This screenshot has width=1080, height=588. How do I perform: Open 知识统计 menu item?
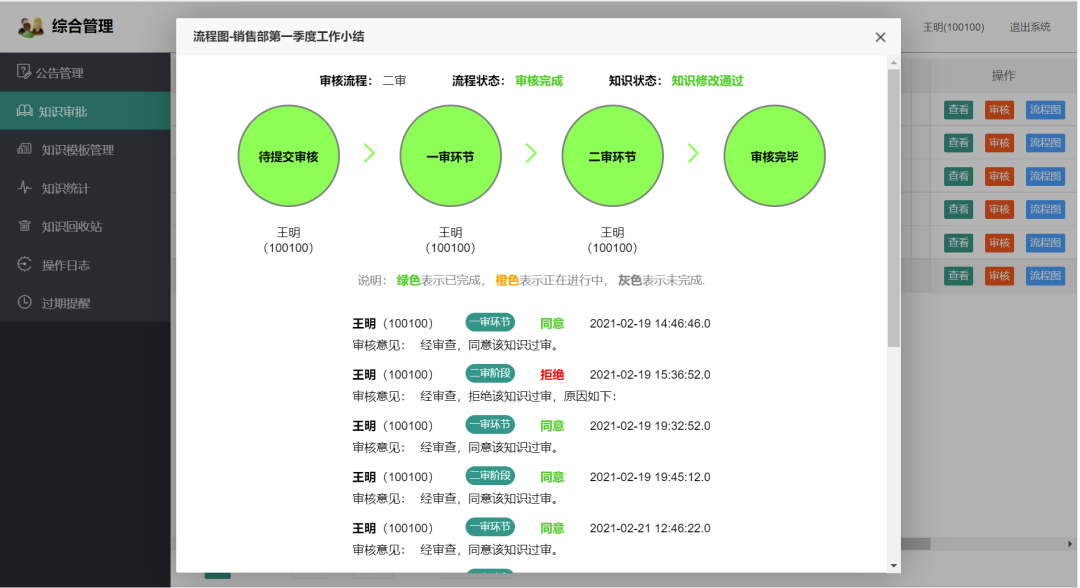click(x=72, y=188)
